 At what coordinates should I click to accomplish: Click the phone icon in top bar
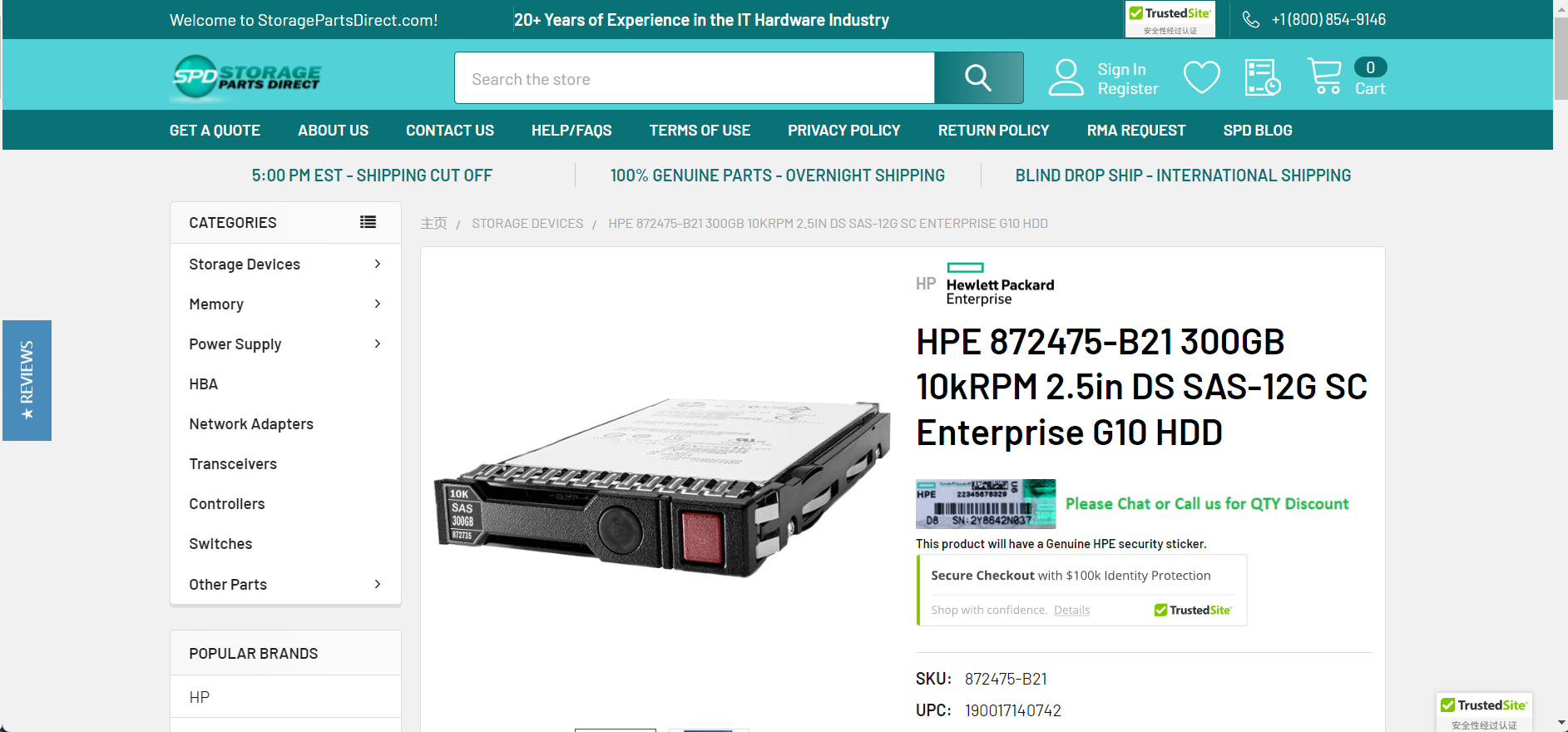coord(1251,19)
